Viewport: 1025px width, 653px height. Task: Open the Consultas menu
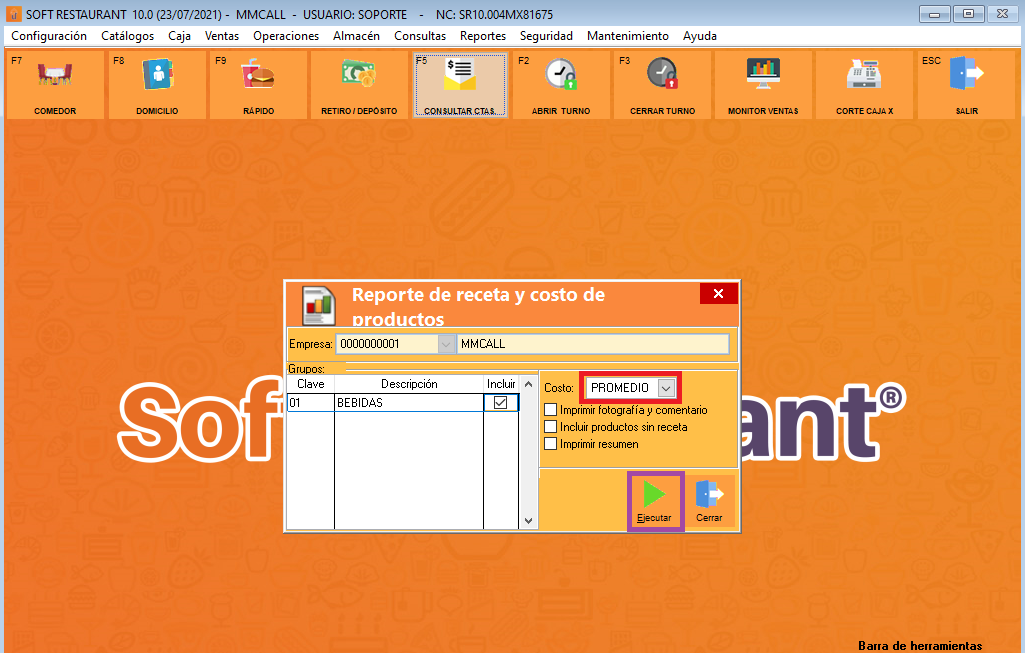(x=420, y=36)
